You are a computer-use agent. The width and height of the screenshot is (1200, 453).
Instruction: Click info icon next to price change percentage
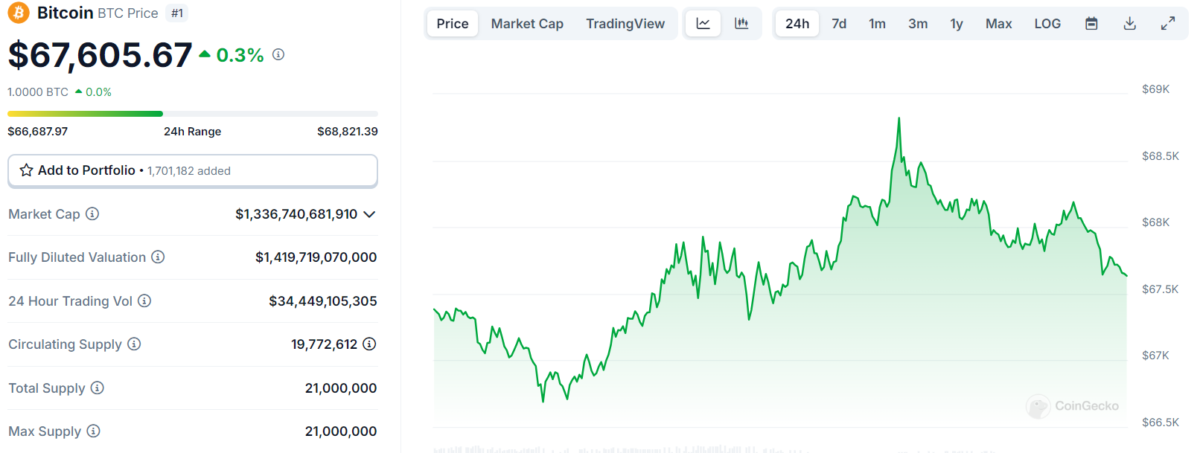point(278,55)
